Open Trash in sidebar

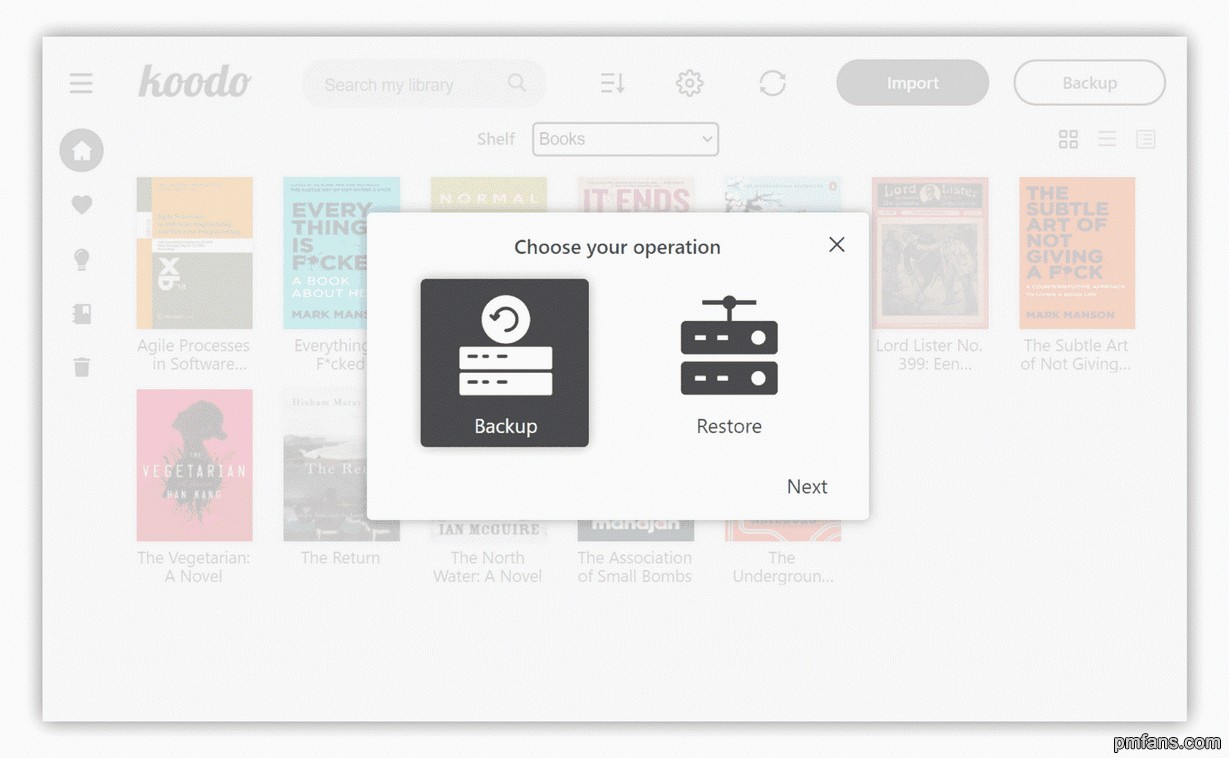point(82,367)
